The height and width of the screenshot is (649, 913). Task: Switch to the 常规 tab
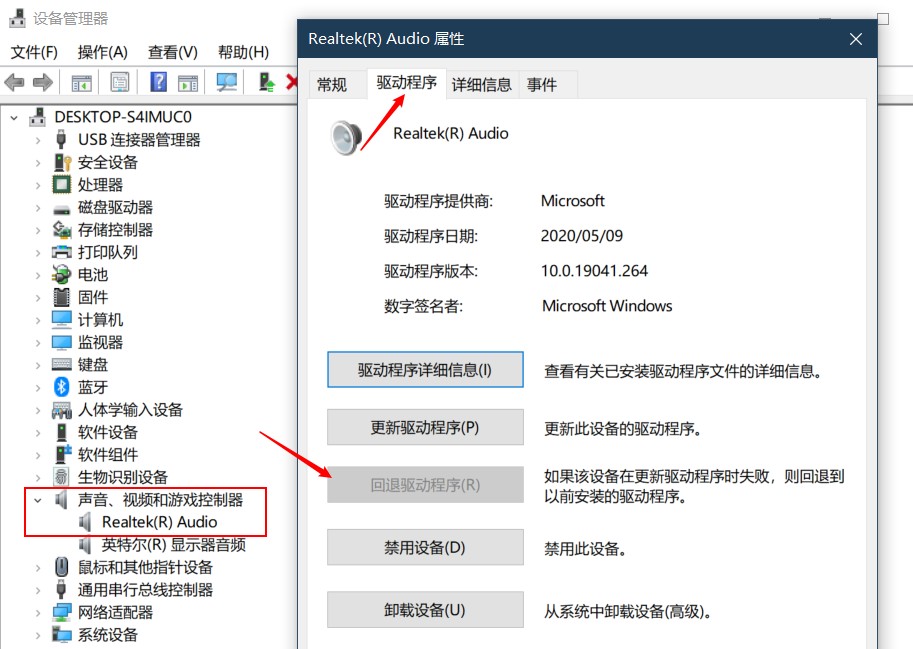[x=332, y=85]
